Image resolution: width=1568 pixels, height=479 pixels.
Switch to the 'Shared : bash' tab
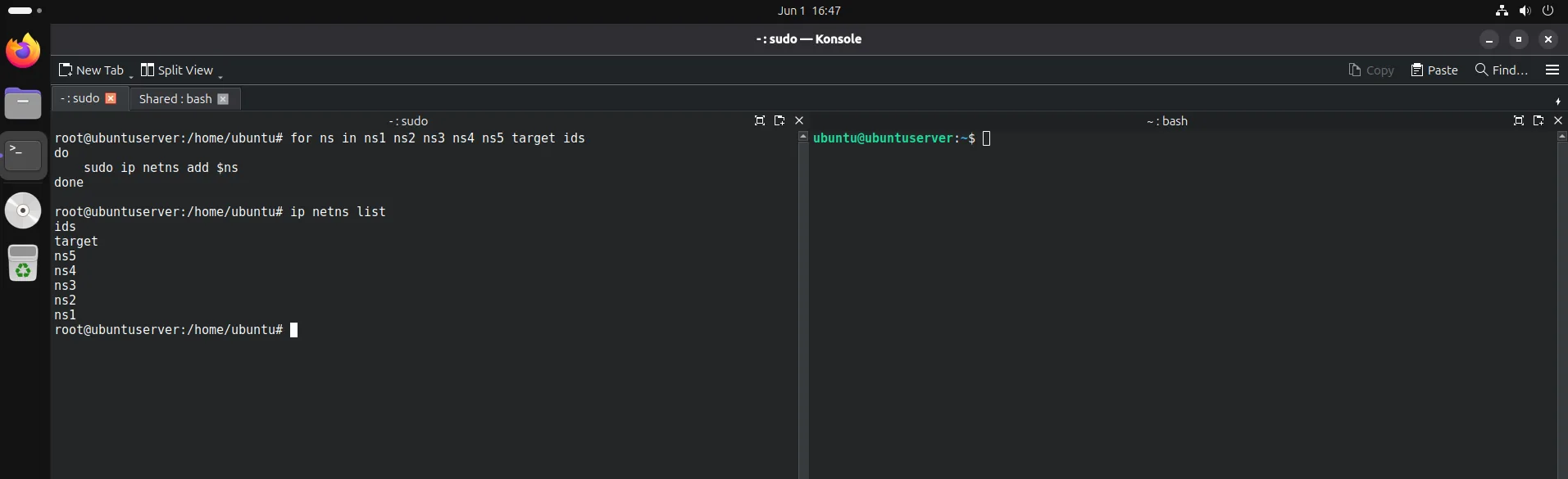tap(175, 99)
